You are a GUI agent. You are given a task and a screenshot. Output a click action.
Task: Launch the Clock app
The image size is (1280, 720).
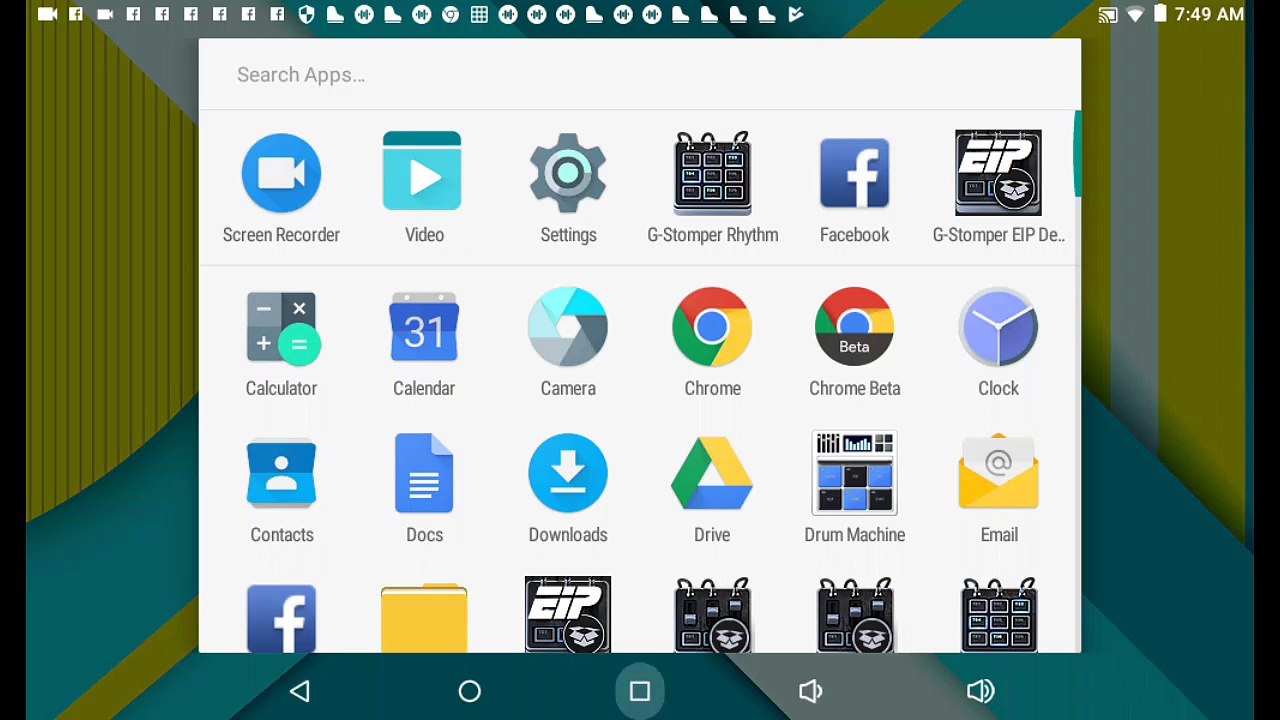pos(998,327)
